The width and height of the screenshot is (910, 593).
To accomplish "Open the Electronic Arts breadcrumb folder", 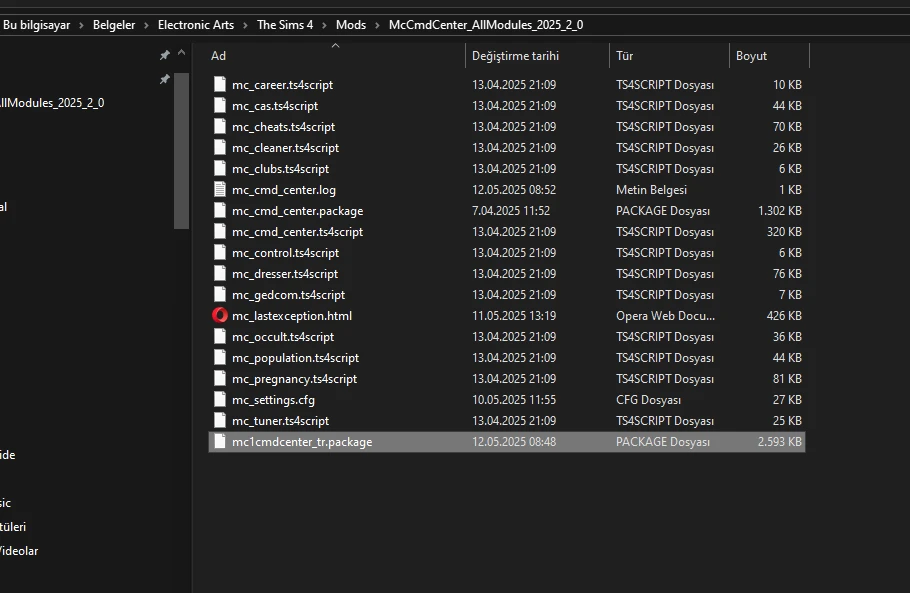I will pyautogui.click(x=196, y=25).
